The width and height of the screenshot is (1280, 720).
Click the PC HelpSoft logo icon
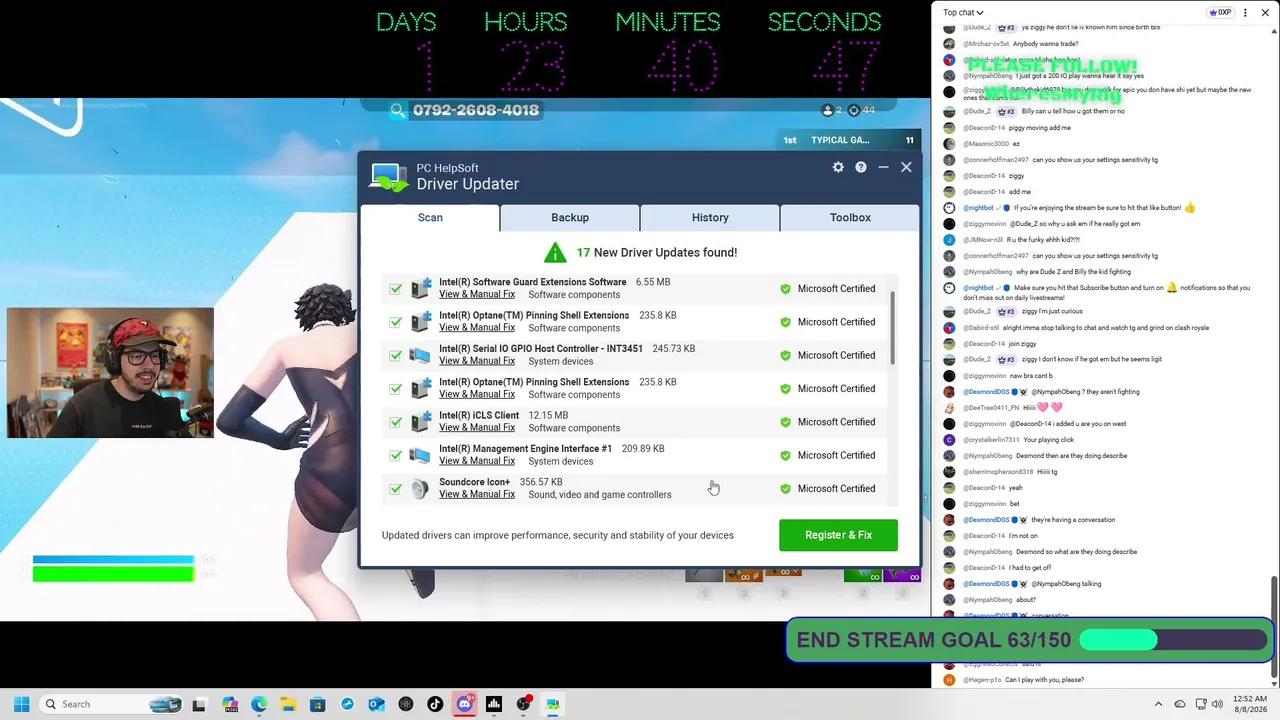pyautogui.click(x=388, y=176)
